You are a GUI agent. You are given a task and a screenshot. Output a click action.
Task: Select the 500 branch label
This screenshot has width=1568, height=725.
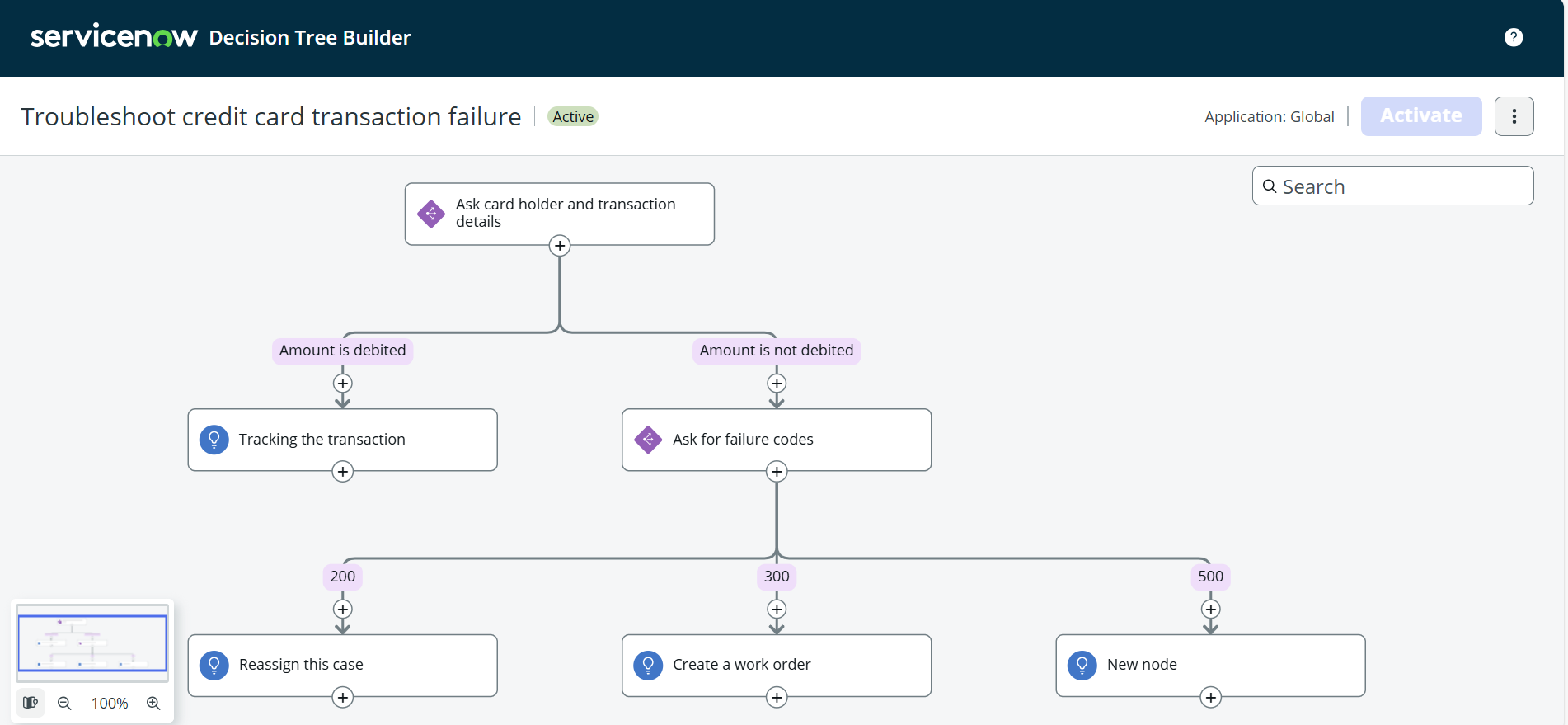click(1210, 577)
